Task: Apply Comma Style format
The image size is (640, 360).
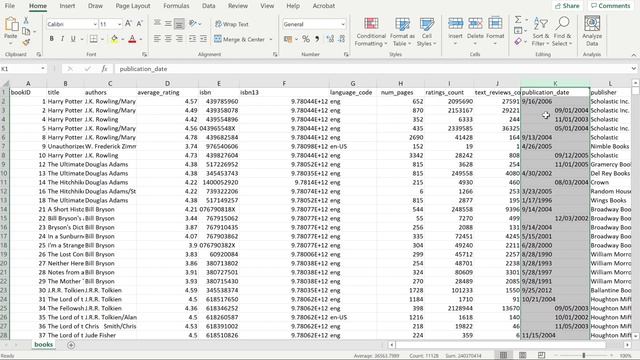Action: pyautogui.click(x=317, y=39)
